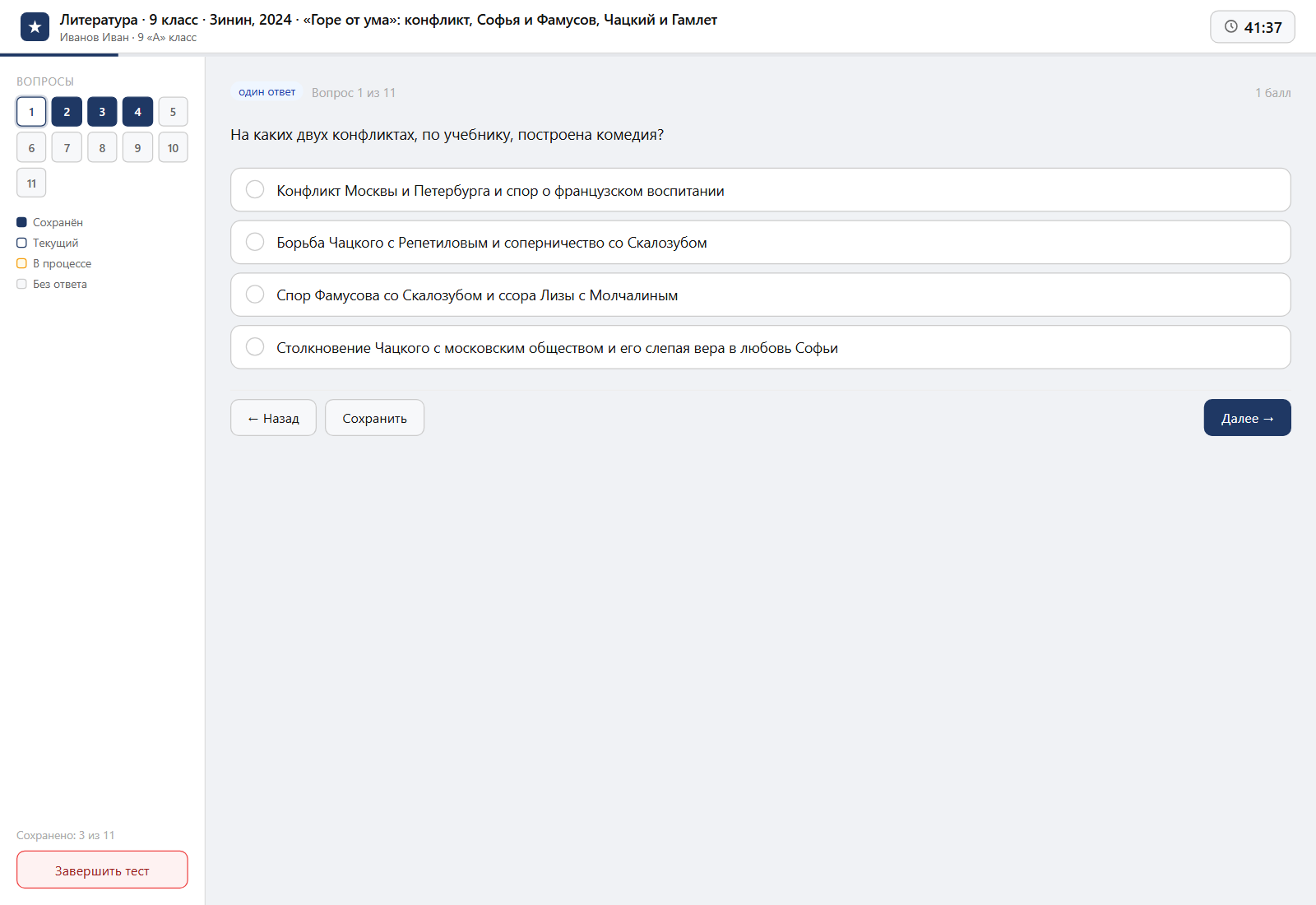Go to question 6
Screen dimensions: 1316x905
pos(31,147)
